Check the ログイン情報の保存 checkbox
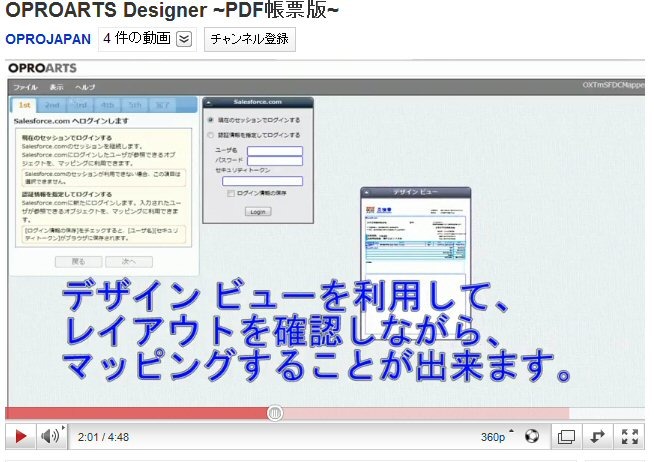Screen dimensions: 654x462 tap(231, 193)
